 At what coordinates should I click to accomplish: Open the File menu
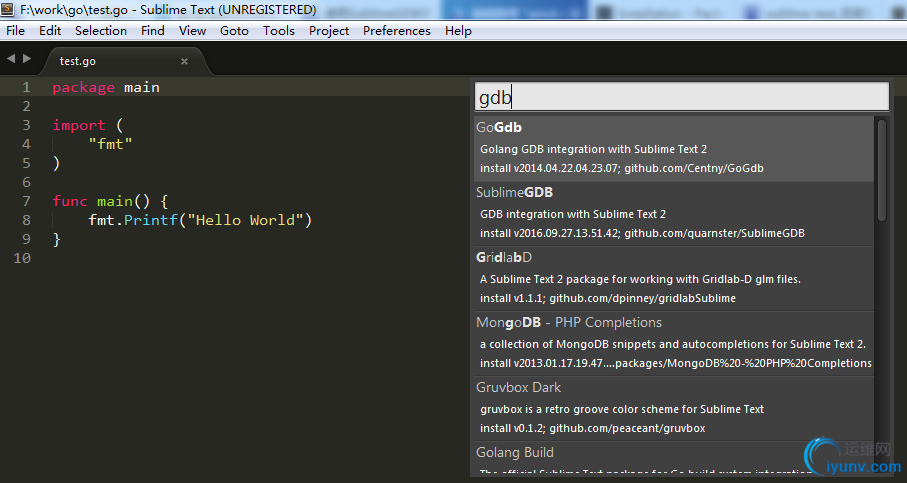tap(16, 31)
